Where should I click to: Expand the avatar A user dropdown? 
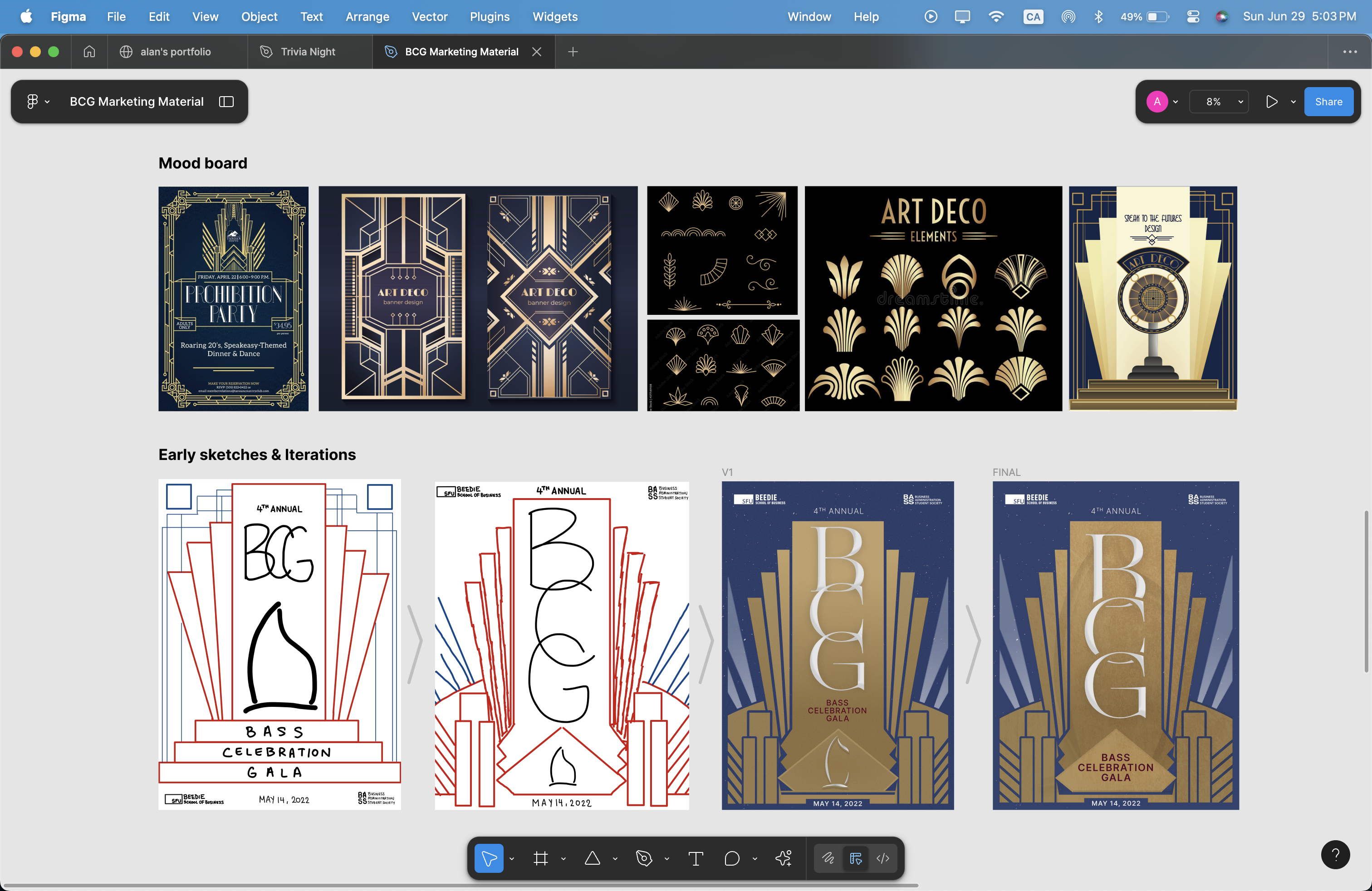click(1162, 102)
